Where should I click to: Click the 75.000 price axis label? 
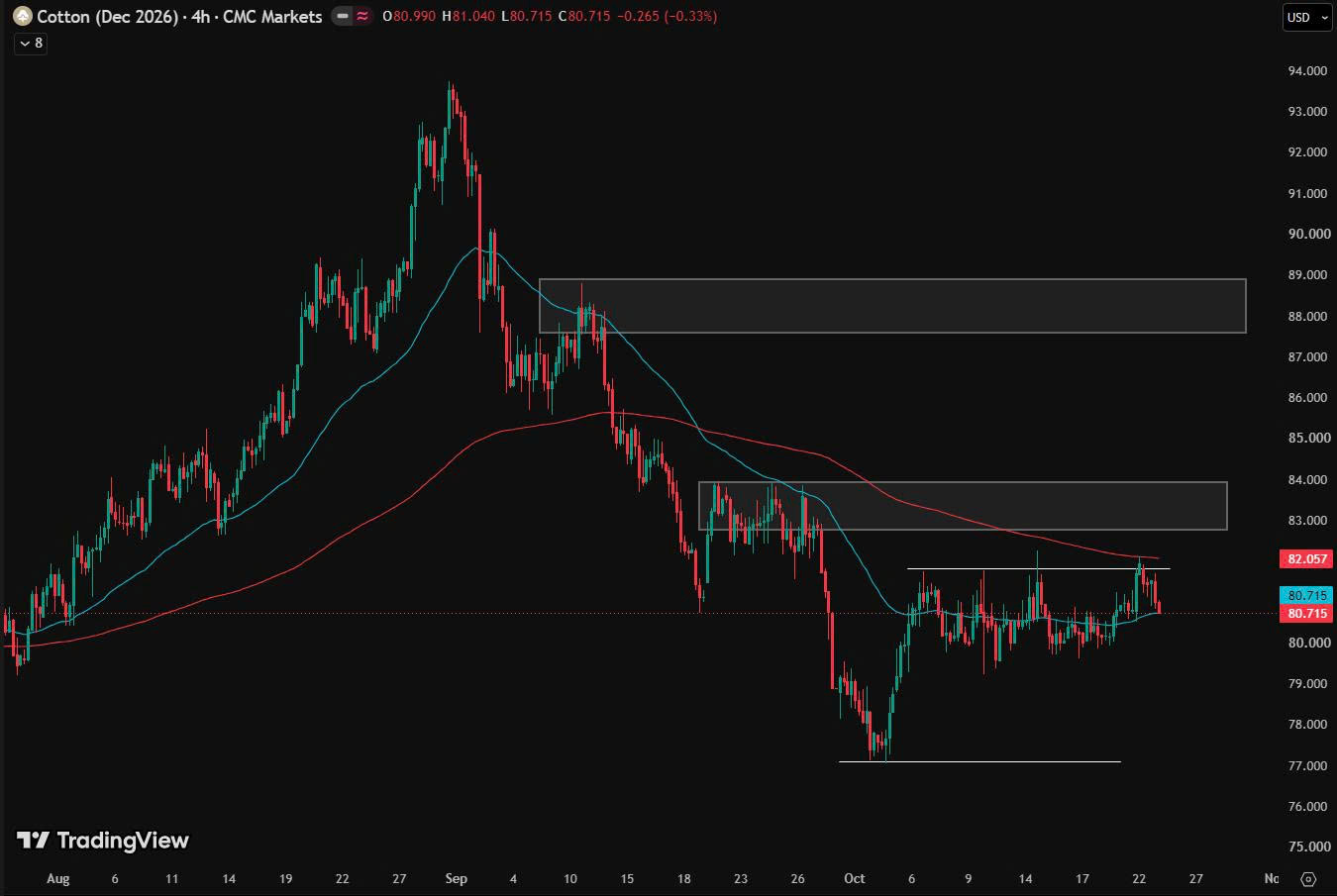(1307, 846)
